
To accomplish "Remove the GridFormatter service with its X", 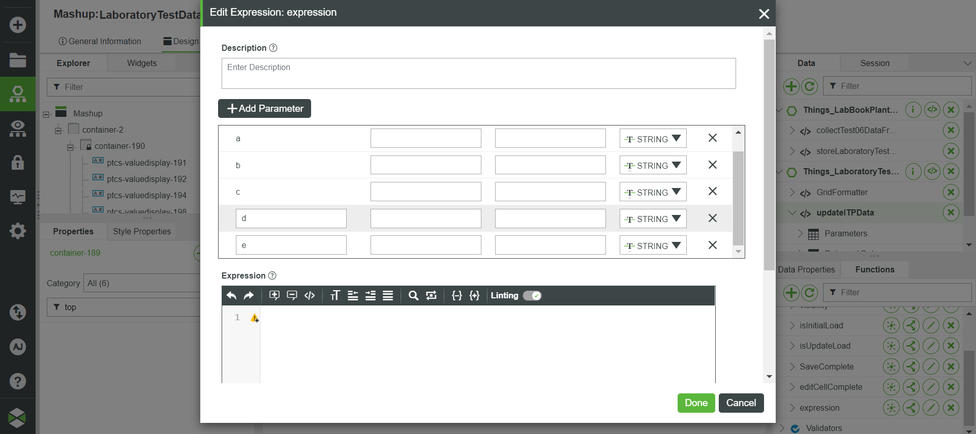I will click(950, 192).
